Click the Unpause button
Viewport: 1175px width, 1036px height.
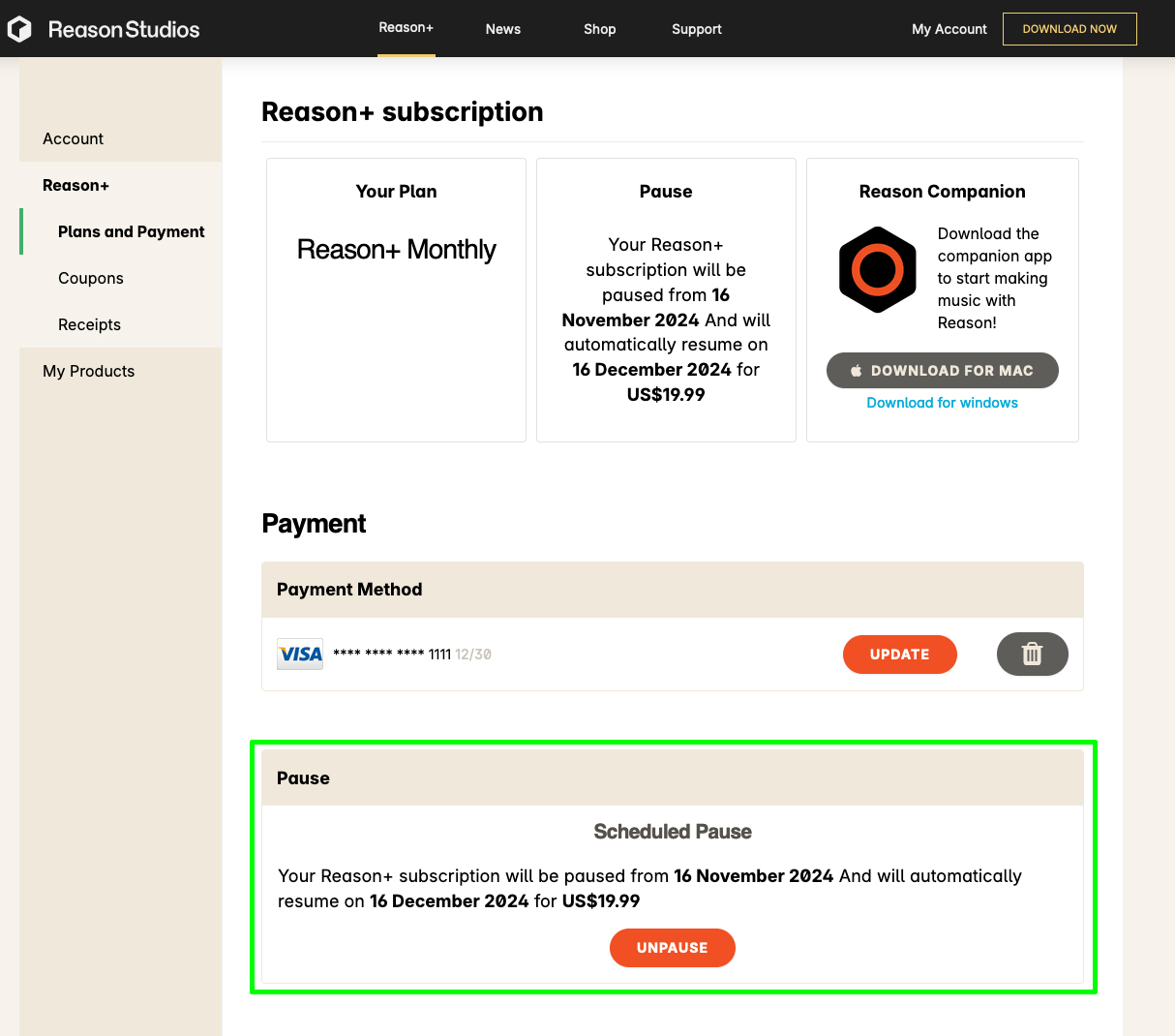[673, 948]
